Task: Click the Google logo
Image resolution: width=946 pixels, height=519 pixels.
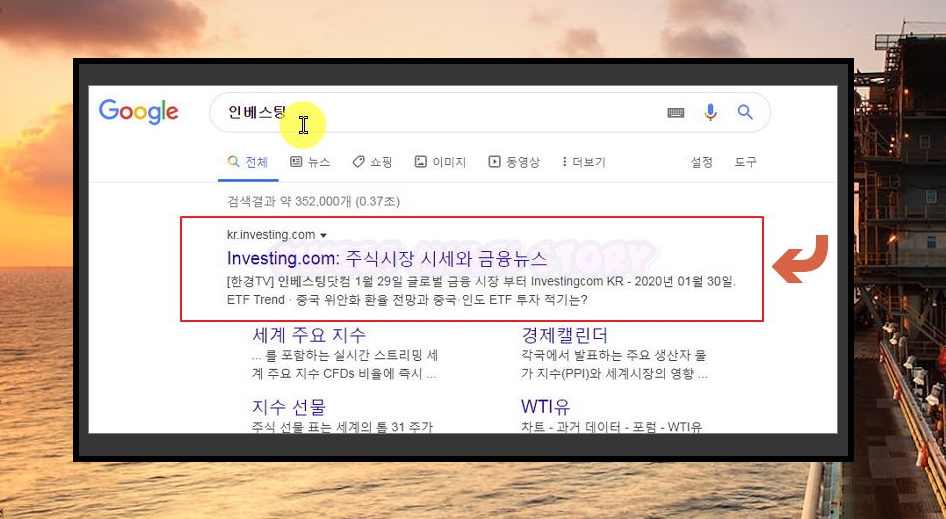Action: (x=138, y=112)
